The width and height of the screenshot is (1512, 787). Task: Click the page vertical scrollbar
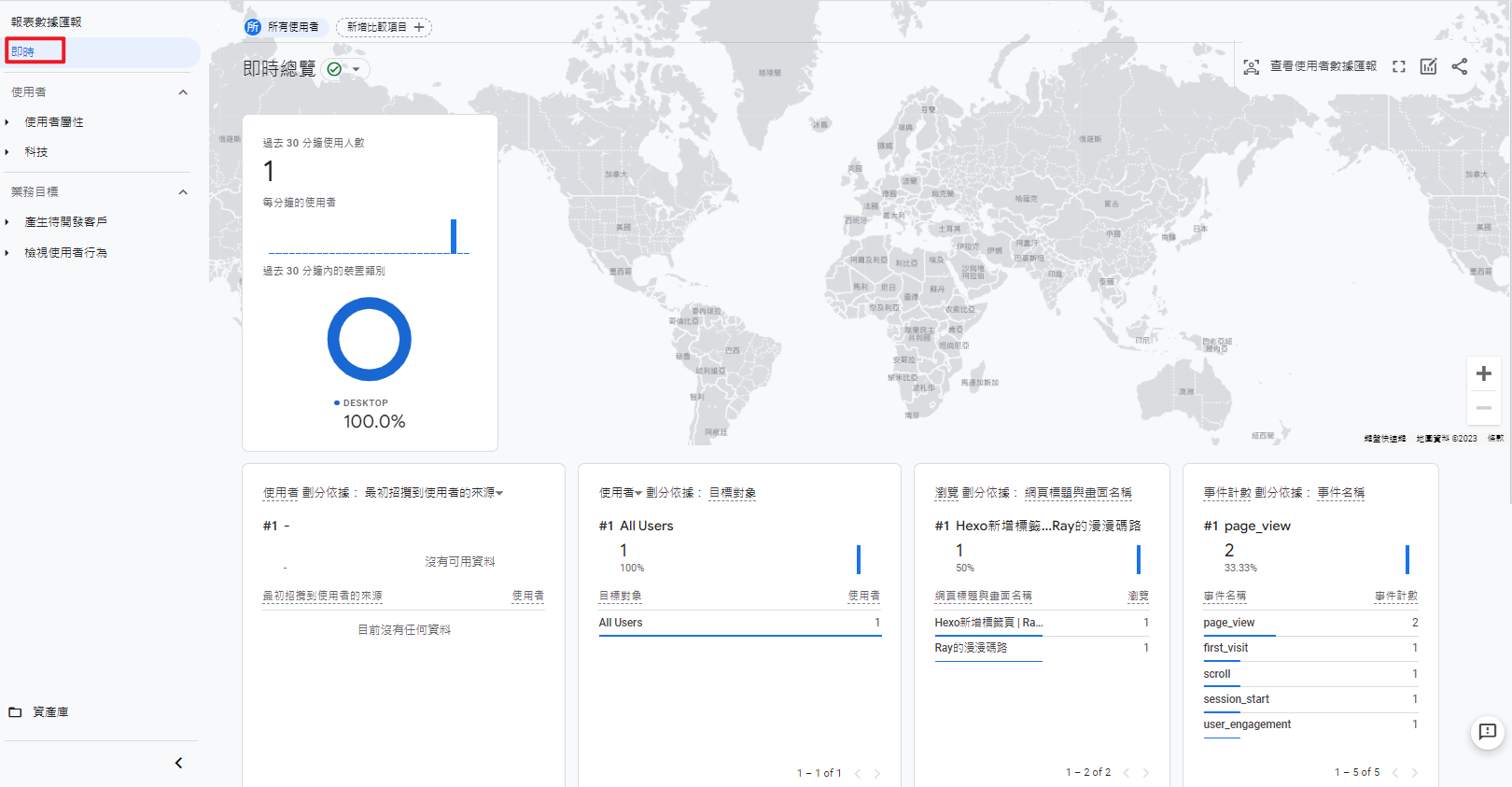(1508, 252)
